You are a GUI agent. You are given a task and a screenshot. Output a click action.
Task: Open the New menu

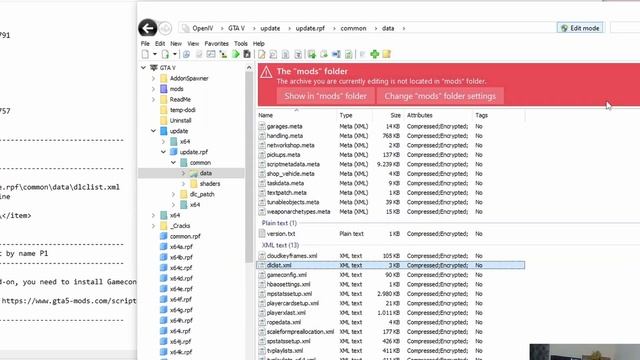tap(176, 44)
